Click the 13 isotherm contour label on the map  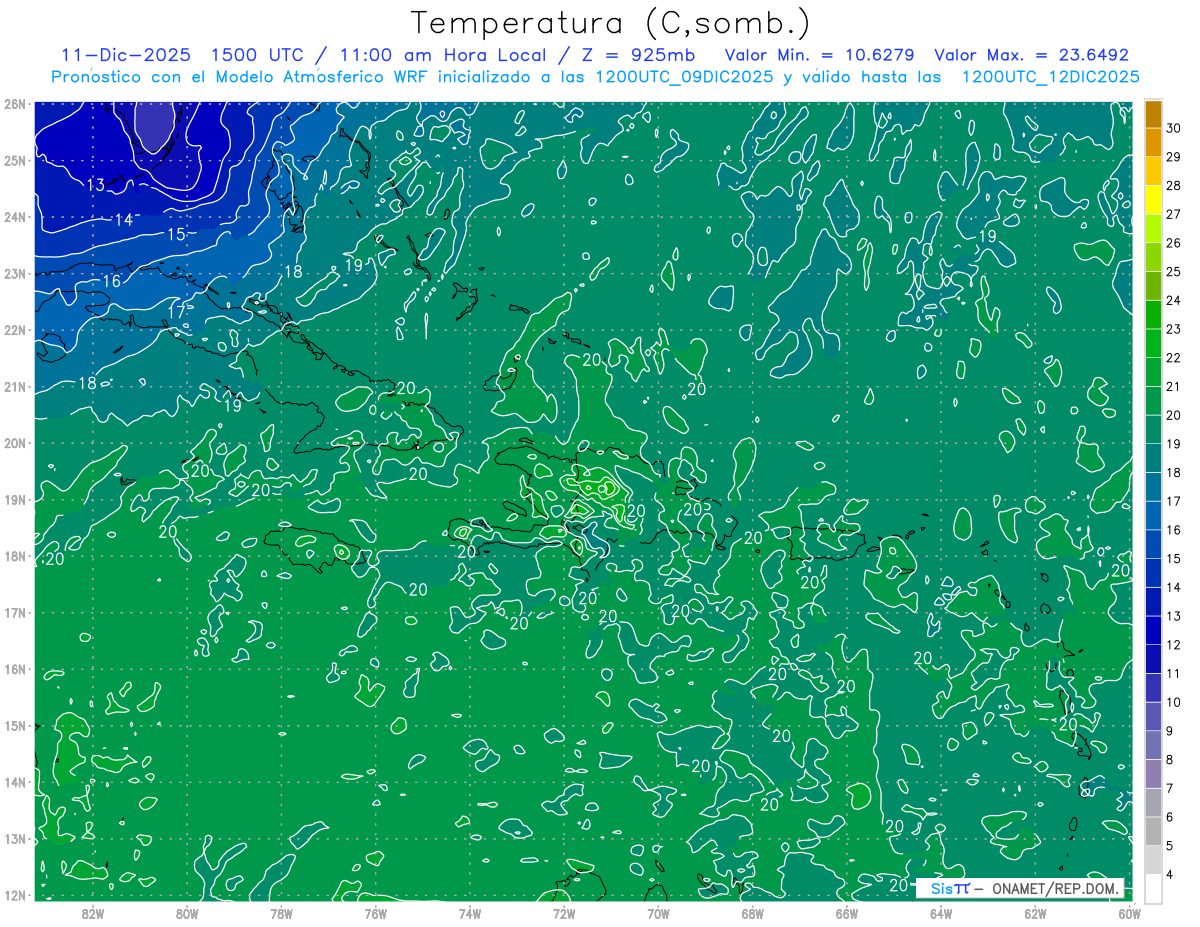coord(96,185)
